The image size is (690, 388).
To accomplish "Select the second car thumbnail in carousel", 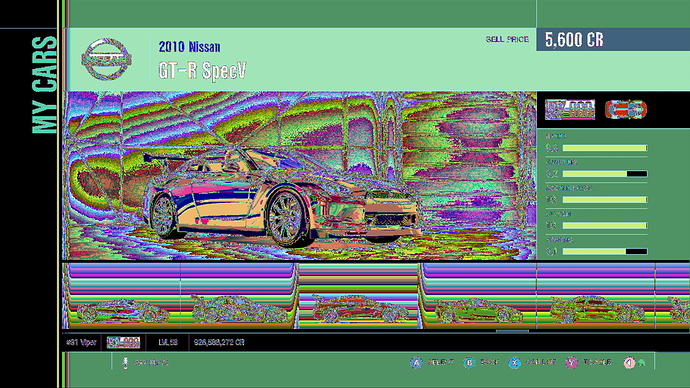I will 238,296.
